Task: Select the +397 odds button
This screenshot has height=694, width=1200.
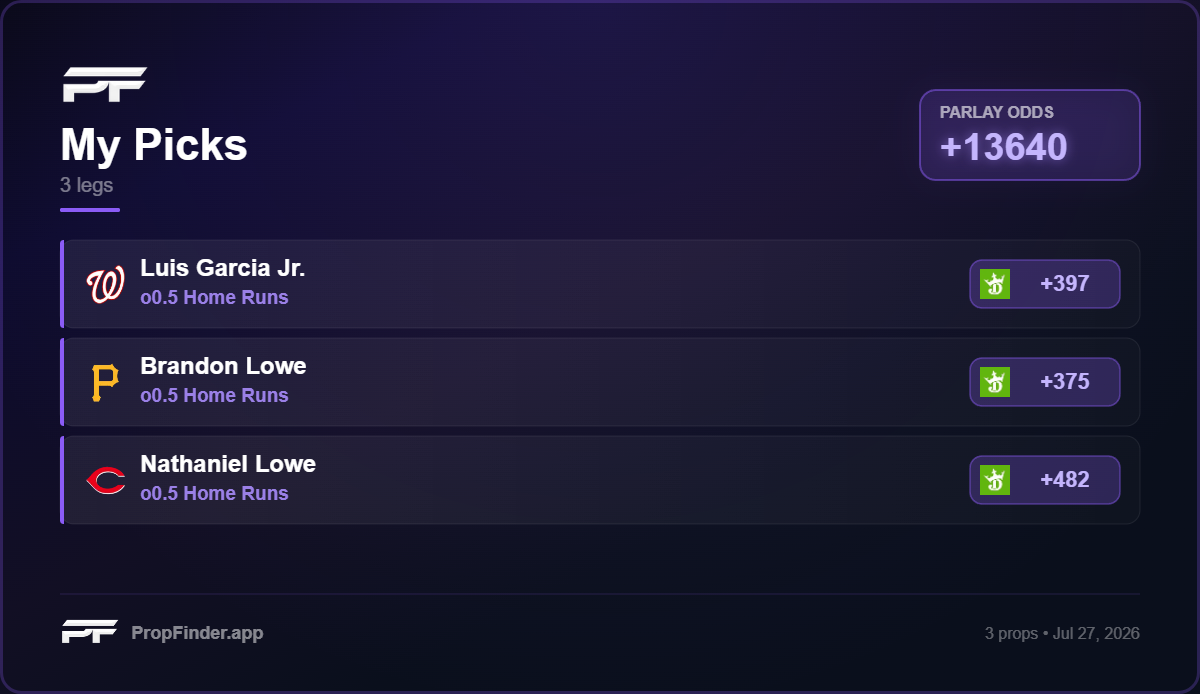Action: pos(1045,284)
